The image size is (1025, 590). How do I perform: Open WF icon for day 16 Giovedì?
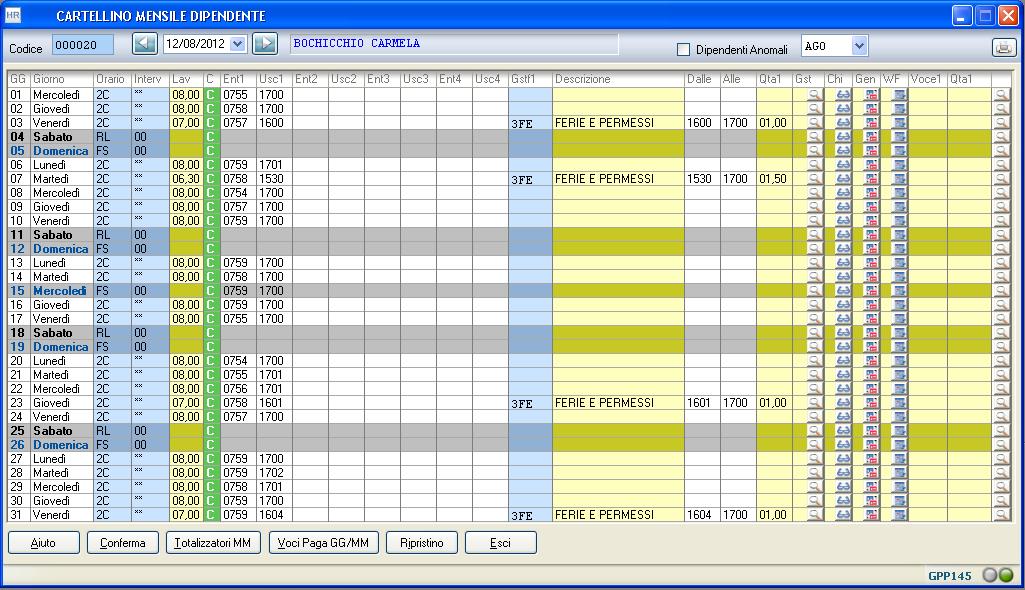click(x=899, y=305)
